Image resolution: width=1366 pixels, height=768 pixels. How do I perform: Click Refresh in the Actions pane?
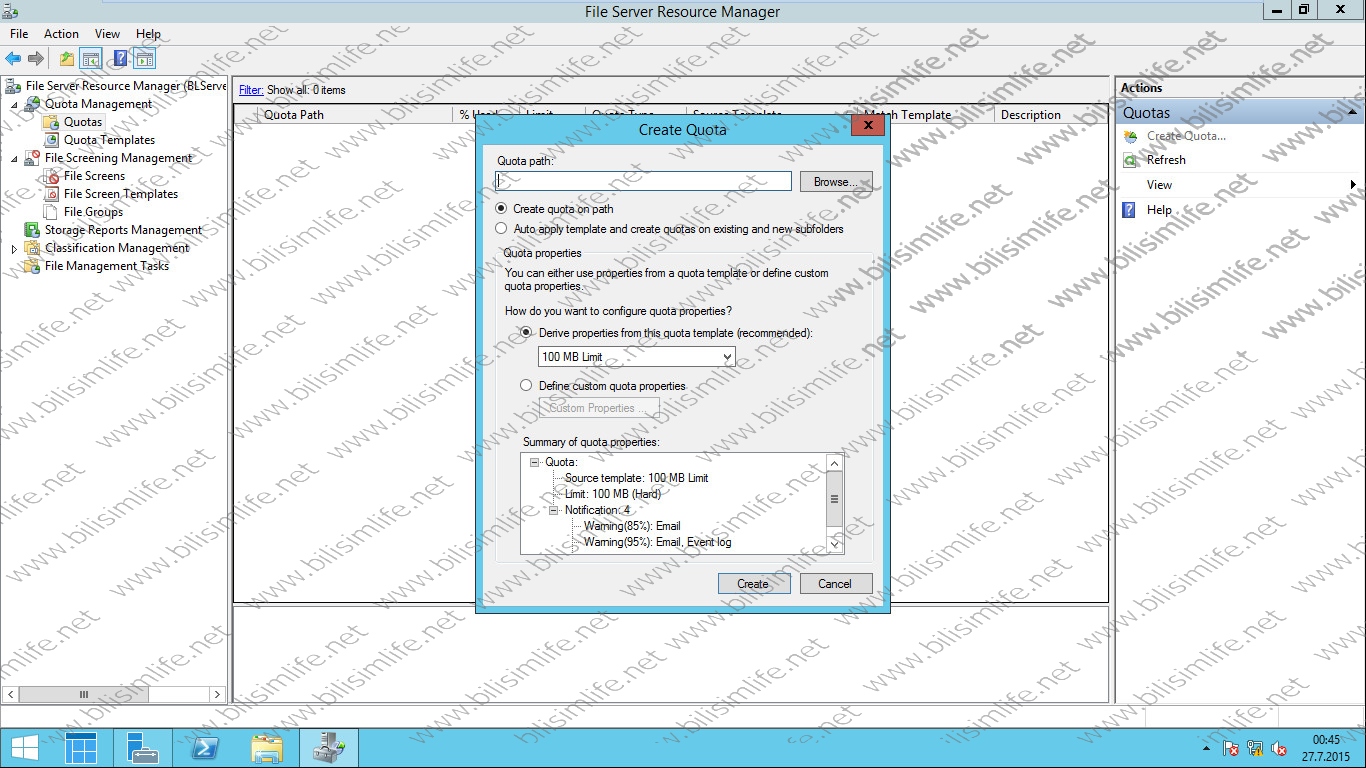[1166, 160]
